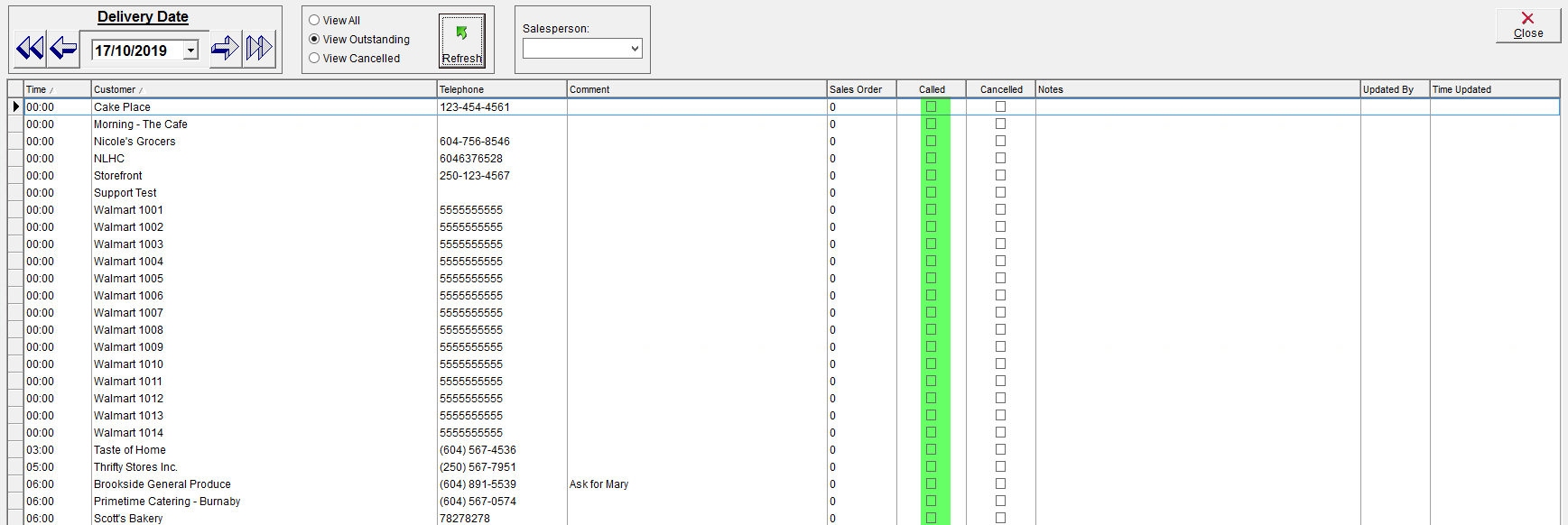
Task: Check Cancelled for Primetime Catering - Burnaby
Action: click(1000, 501)
